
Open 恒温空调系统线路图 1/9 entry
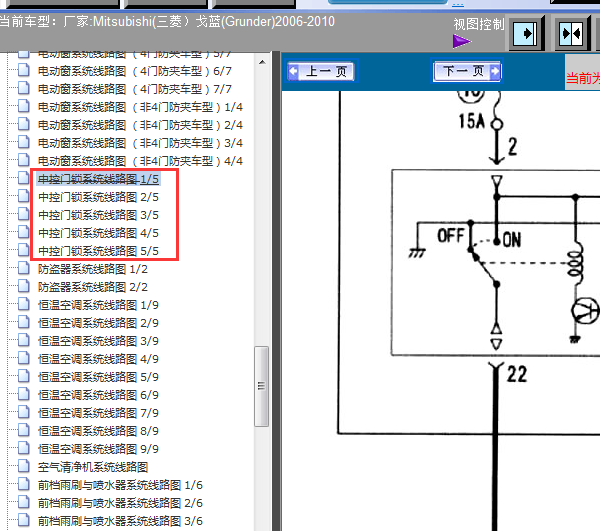(98, 305)
